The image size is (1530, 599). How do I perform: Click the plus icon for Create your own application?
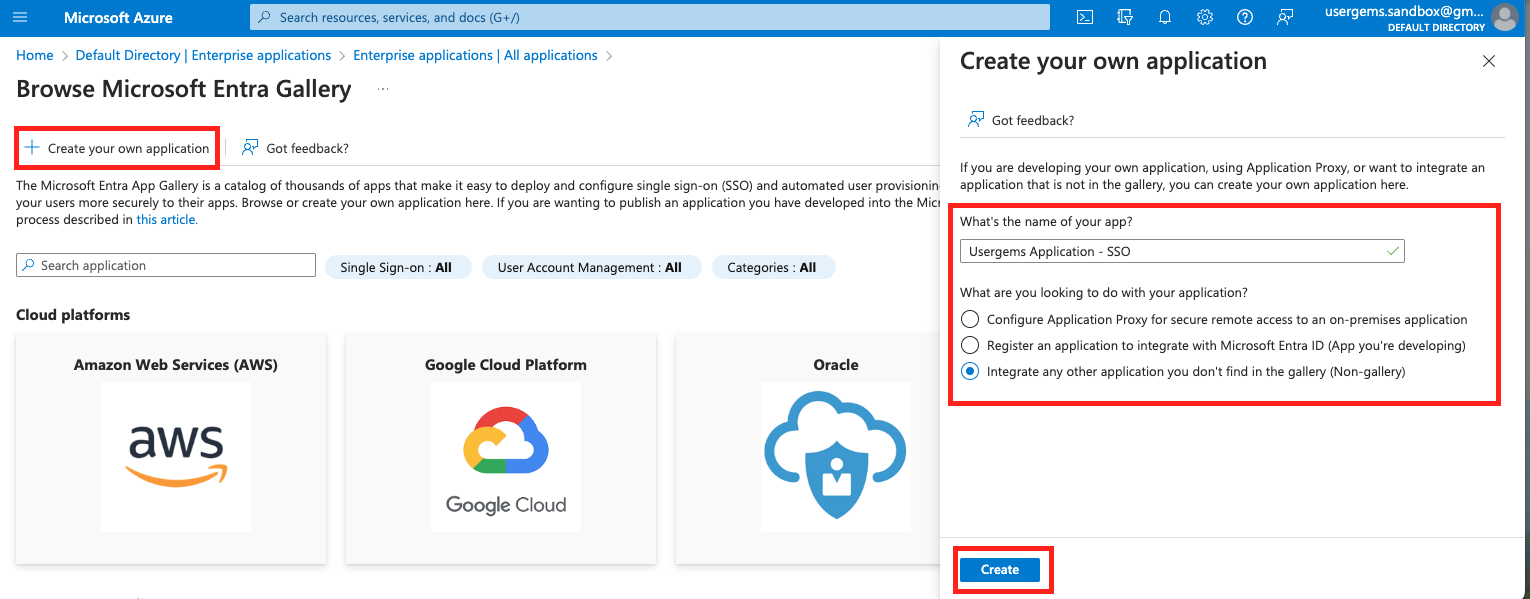coord(32,148)
